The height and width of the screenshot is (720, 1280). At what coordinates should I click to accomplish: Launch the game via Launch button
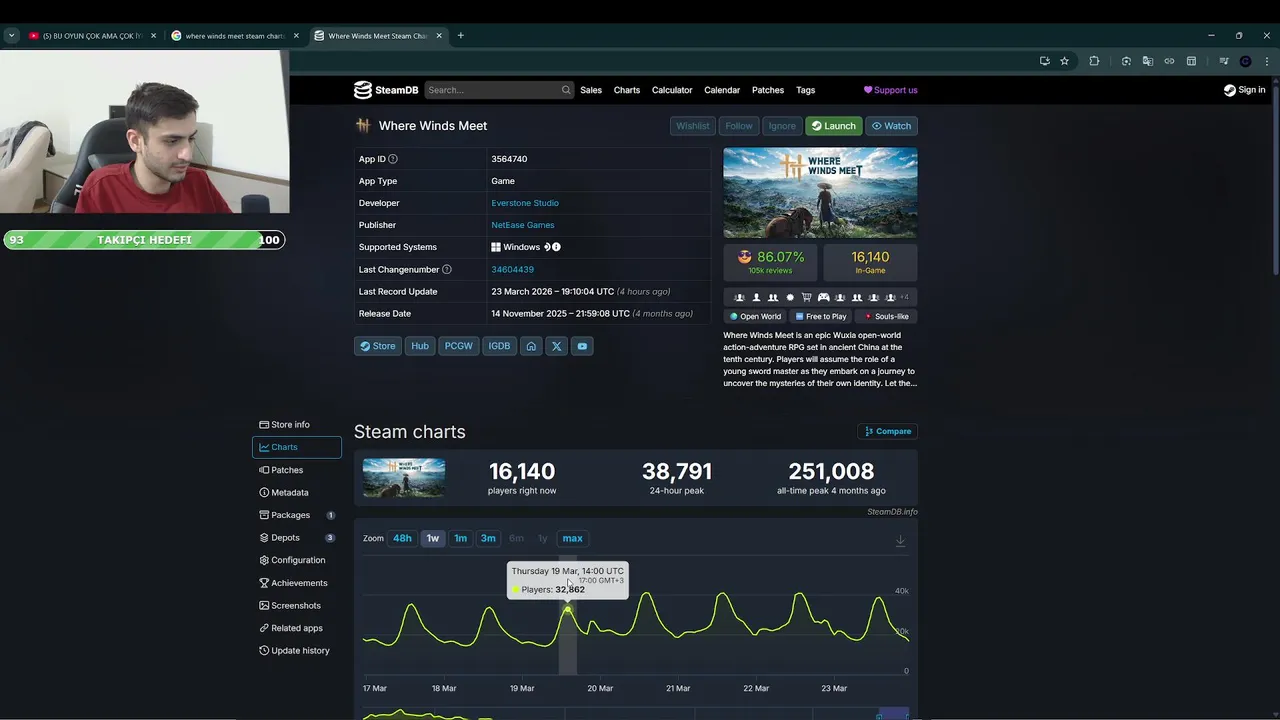coord(833,126)
